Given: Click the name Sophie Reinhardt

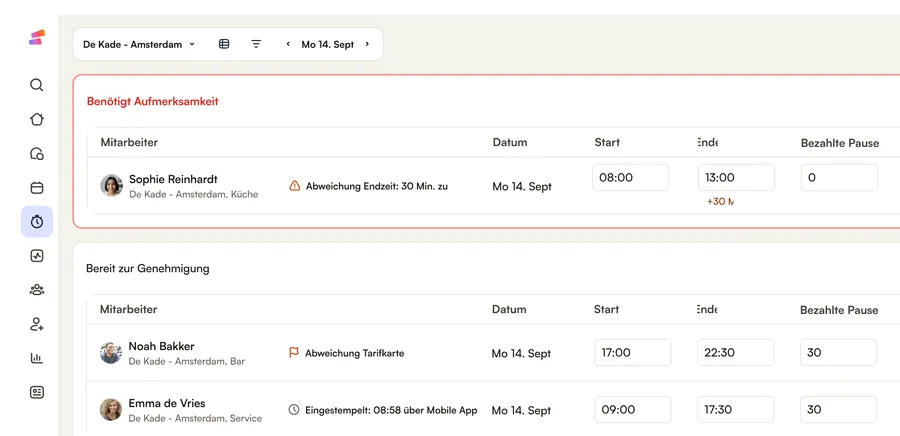Looking at the screenshot, I should [173, 179].
